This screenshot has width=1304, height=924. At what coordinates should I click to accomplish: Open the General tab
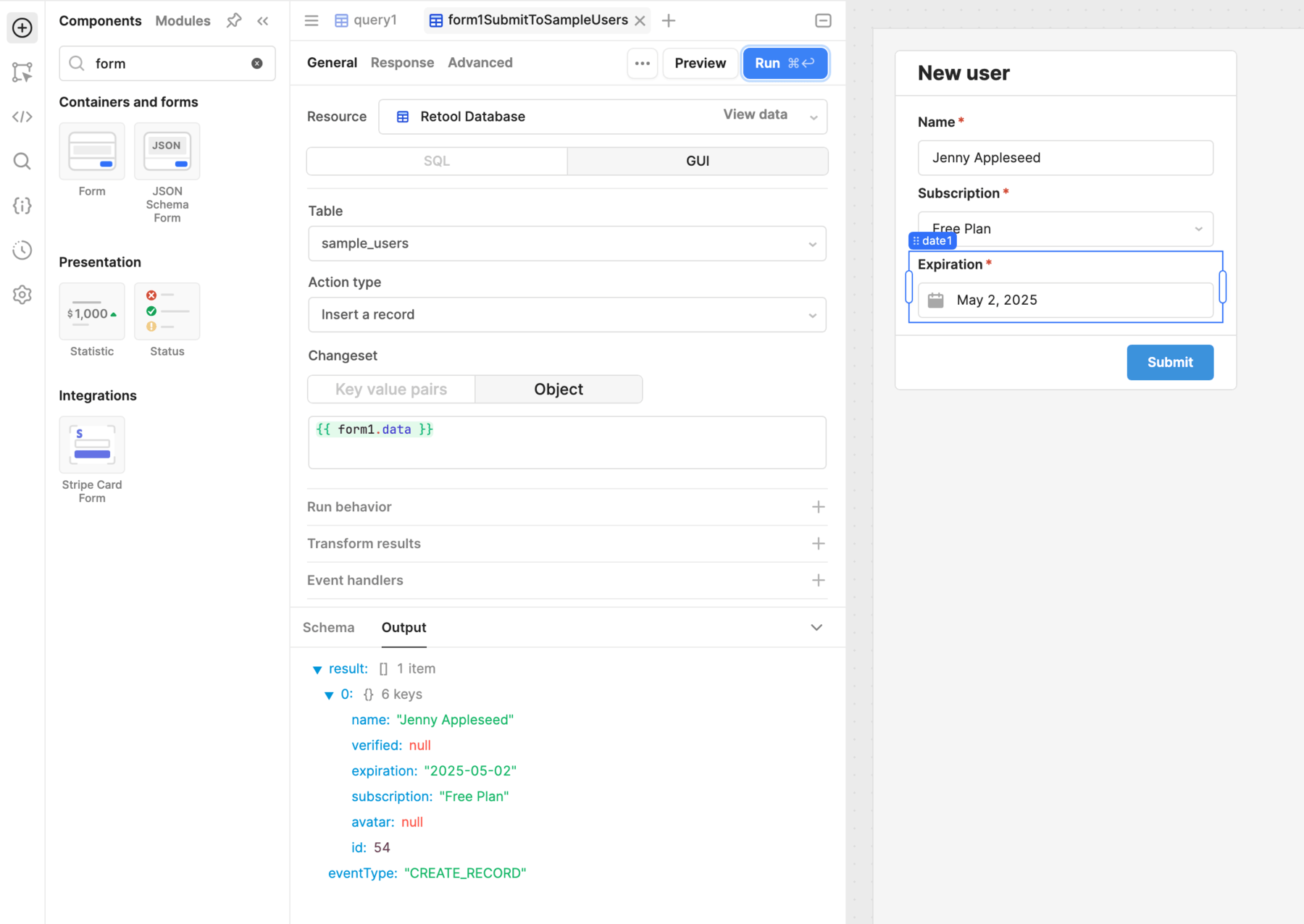click(332, 63)
